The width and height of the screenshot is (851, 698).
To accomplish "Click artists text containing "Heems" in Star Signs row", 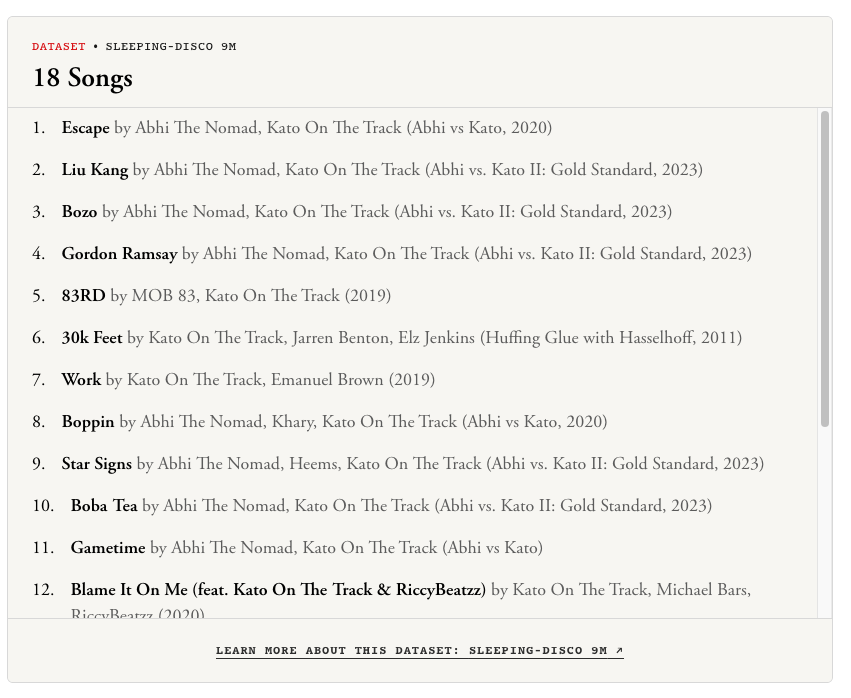I will click(x=320, y=464).
